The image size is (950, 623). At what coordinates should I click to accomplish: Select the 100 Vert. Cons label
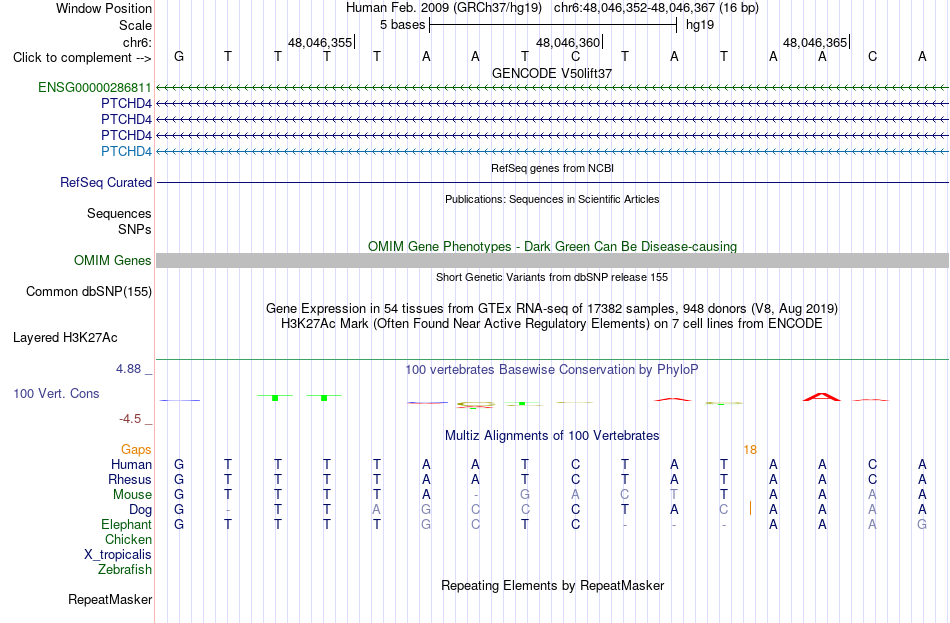56,393
